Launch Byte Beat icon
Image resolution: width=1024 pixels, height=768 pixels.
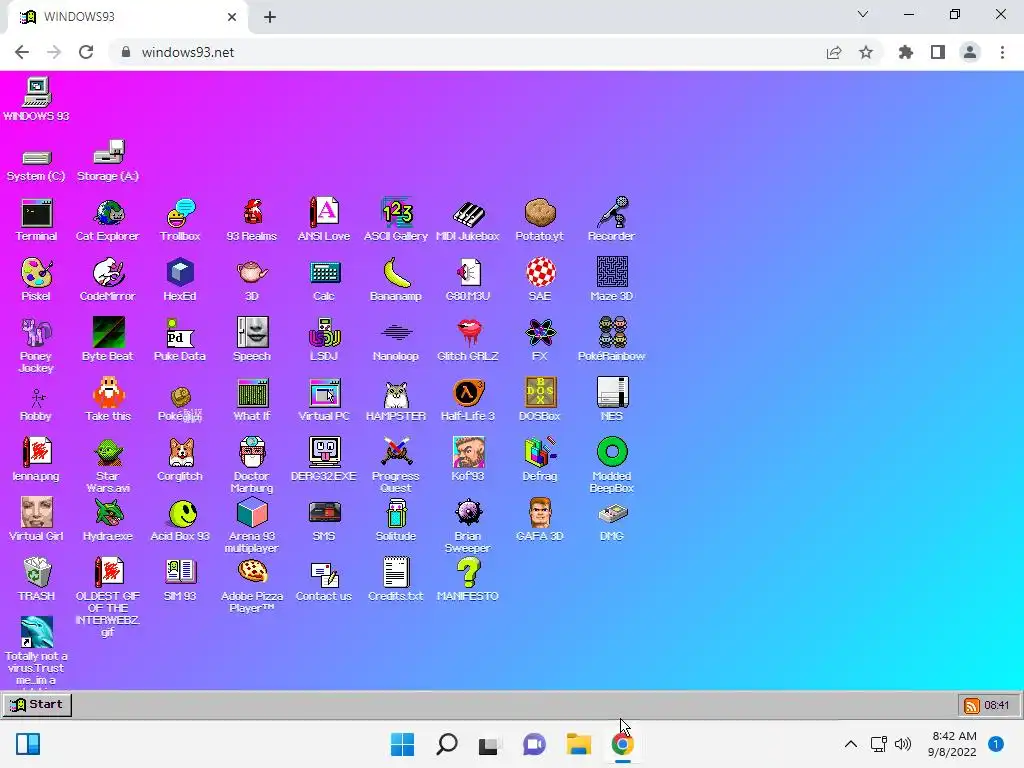coord(108,340)
